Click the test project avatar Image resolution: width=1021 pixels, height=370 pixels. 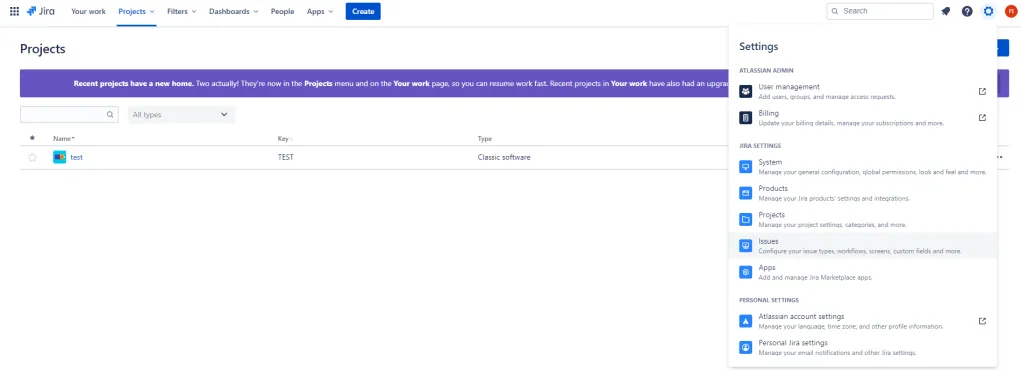pyautogui.click(x=59, y=157)
